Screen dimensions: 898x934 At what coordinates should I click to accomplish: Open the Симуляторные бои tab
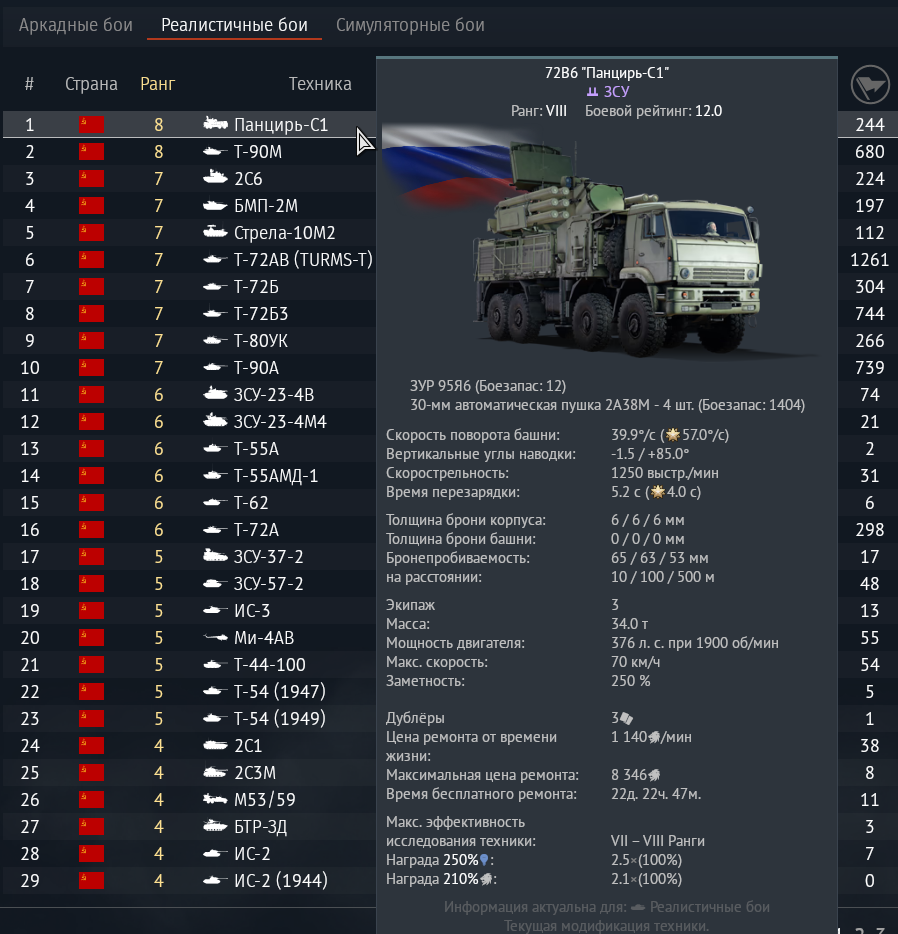pyautogui.click(x=410, y=25)
